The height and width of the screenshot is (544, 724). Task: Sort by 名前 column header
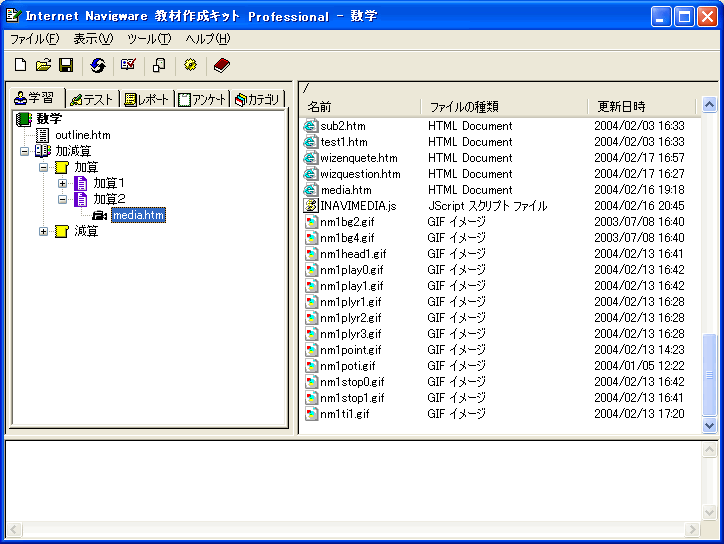coord(360,107)
